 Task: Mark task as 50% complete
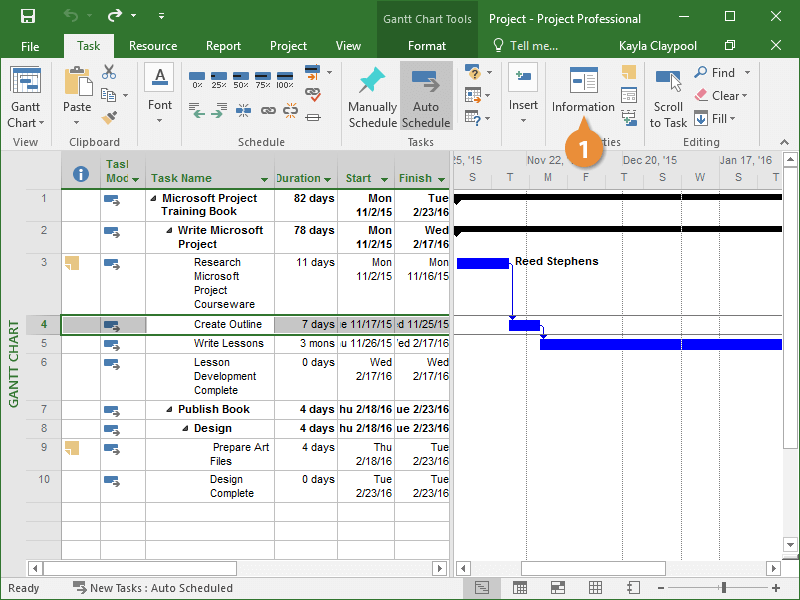point(240,79)
